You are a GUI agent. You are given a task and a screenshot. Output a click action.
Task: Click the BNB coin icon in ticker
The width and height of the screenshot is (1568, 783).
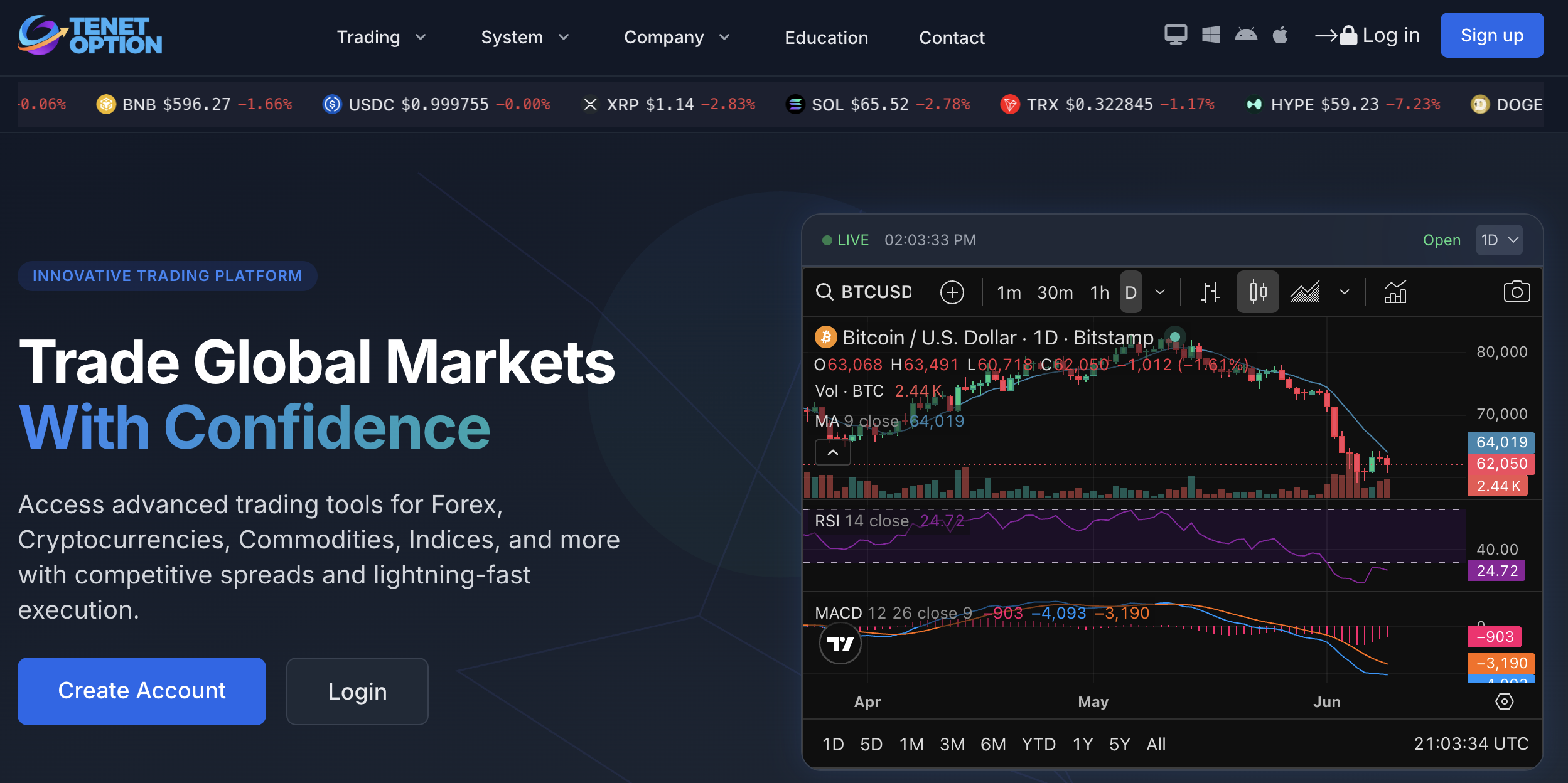click(106, 104)
